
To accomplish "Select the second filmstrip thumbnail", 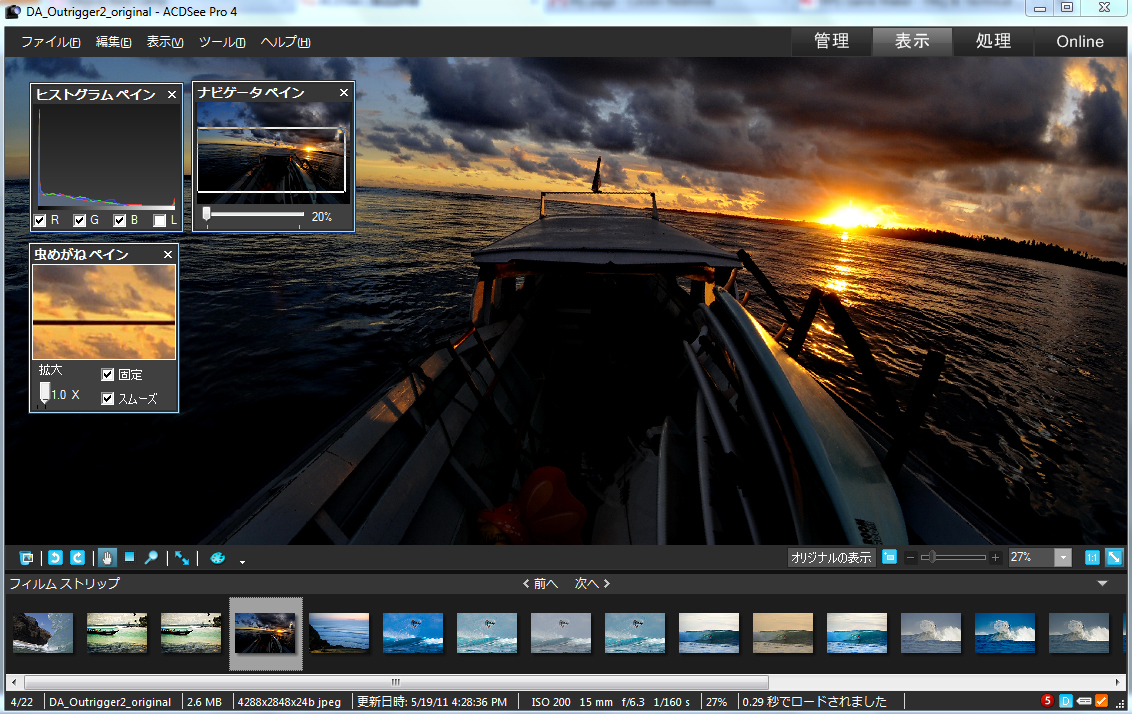I will coord(117,632).
